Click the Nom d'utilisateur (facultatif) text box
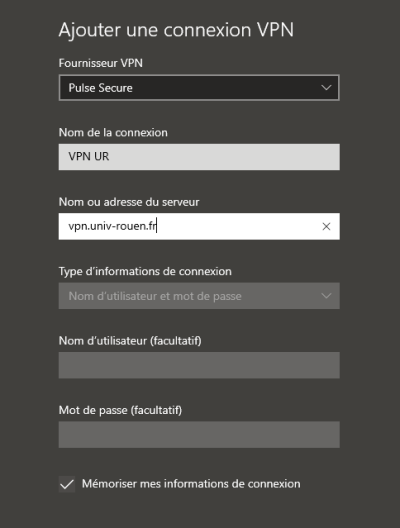The width and height of the screenshot is (400, 528). coord(199,365)
